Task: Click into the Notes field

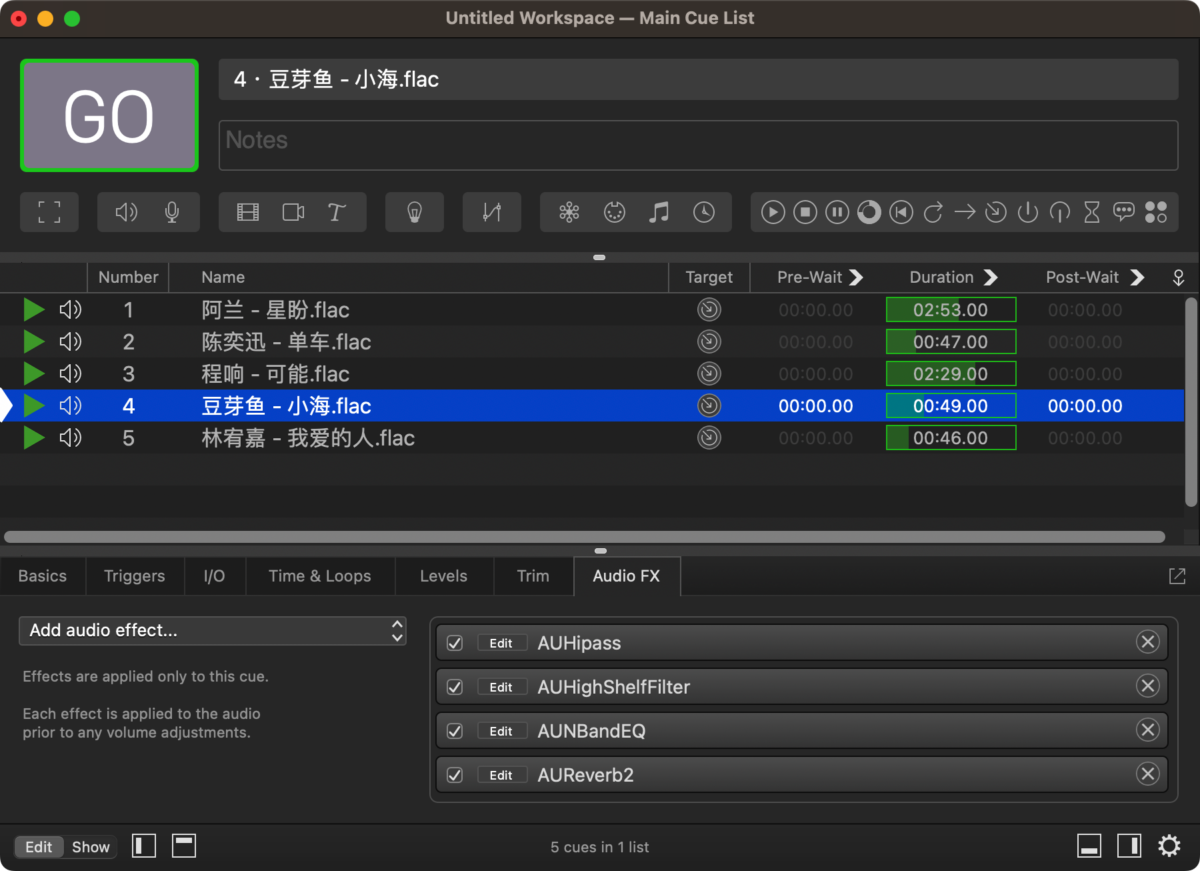Action: click(x=698, y=146)
